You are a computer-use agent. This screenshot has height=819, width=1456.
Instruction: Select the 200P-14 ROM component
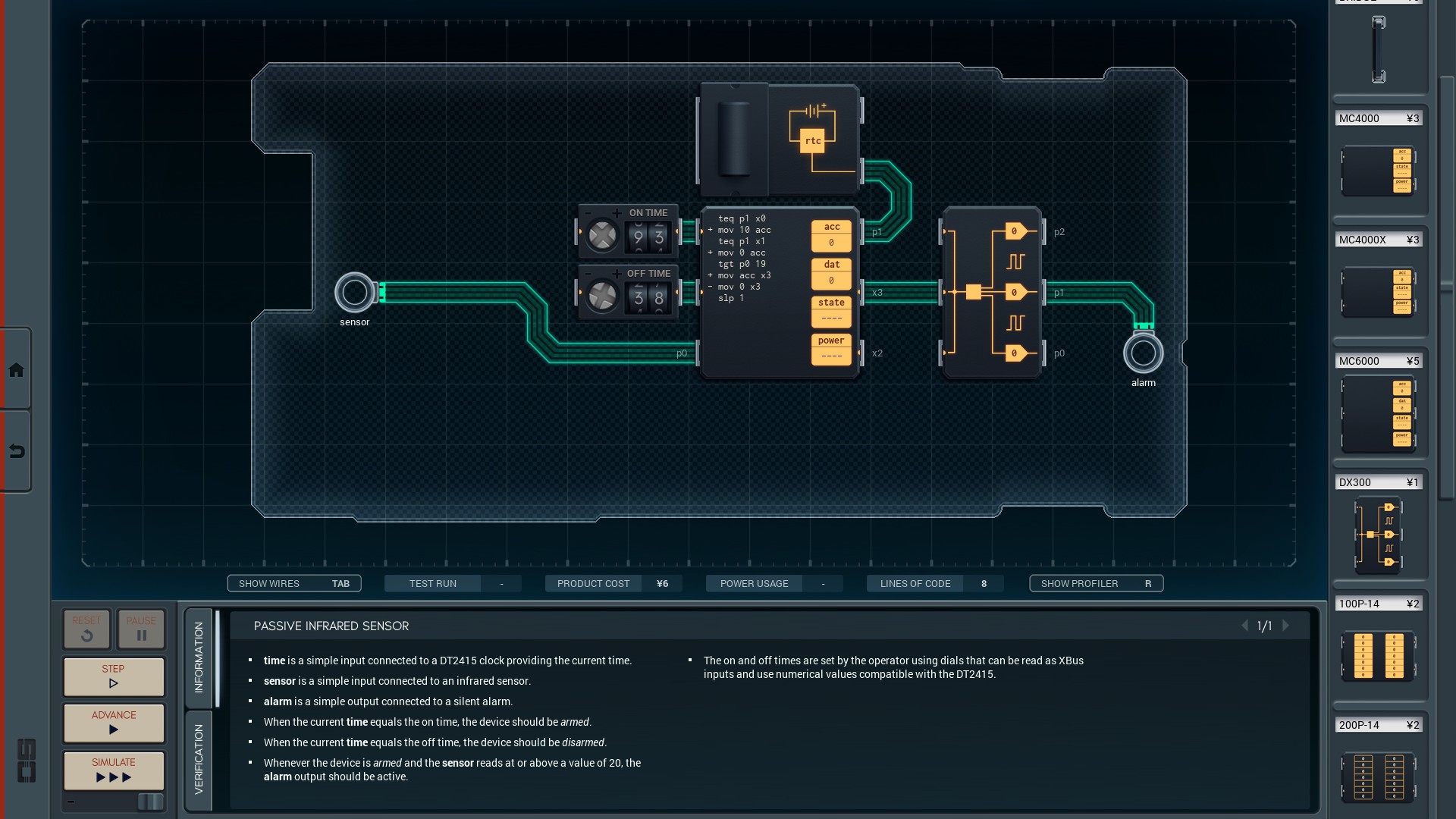pyautogui.click(x=1378, y=777)
